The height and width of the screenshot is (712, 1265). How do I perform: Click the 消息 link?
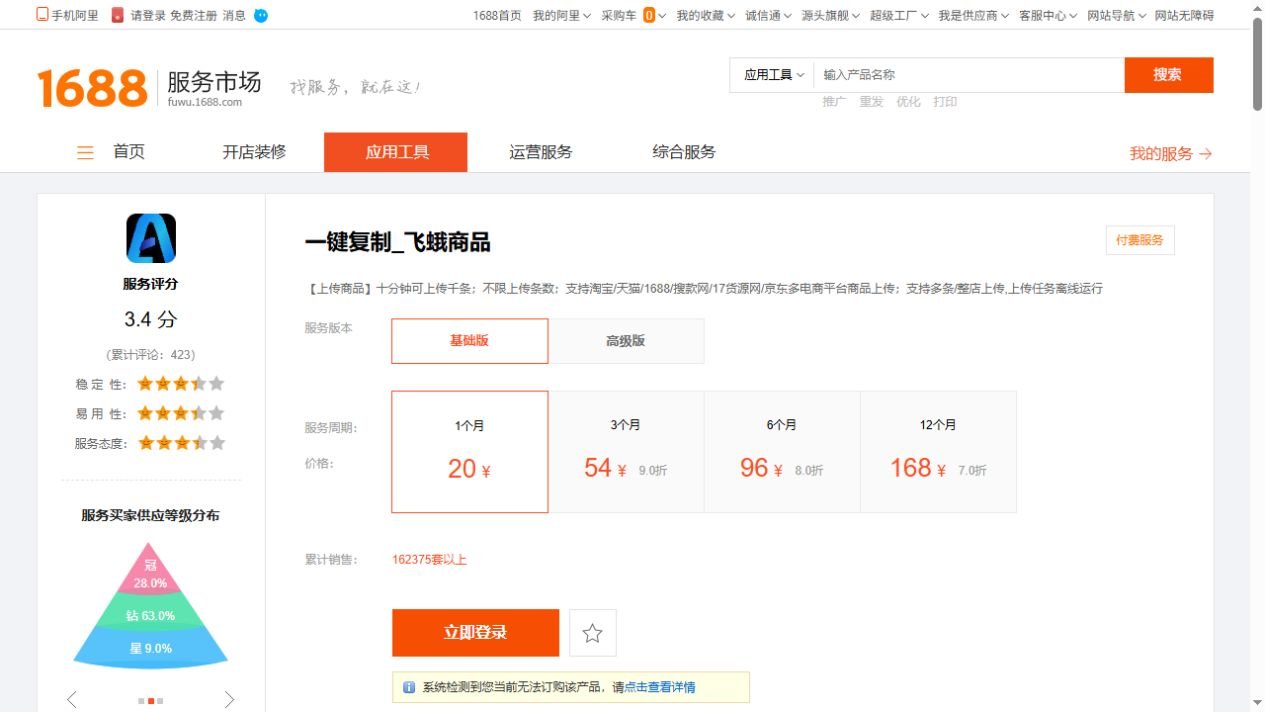pyautogui.click(x=234, y=15)
